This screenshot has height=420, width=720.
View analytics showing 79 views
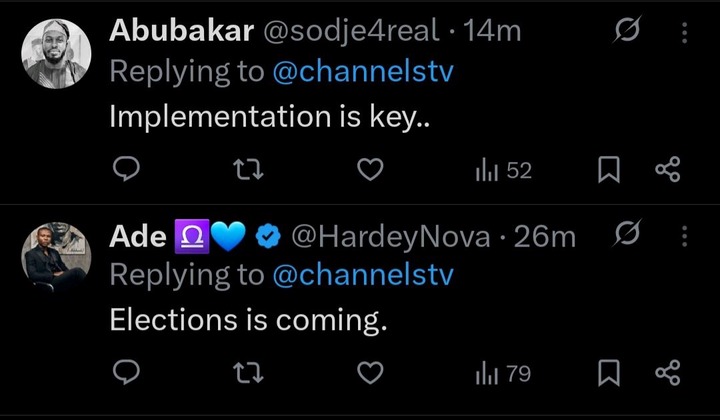point(503,374)
